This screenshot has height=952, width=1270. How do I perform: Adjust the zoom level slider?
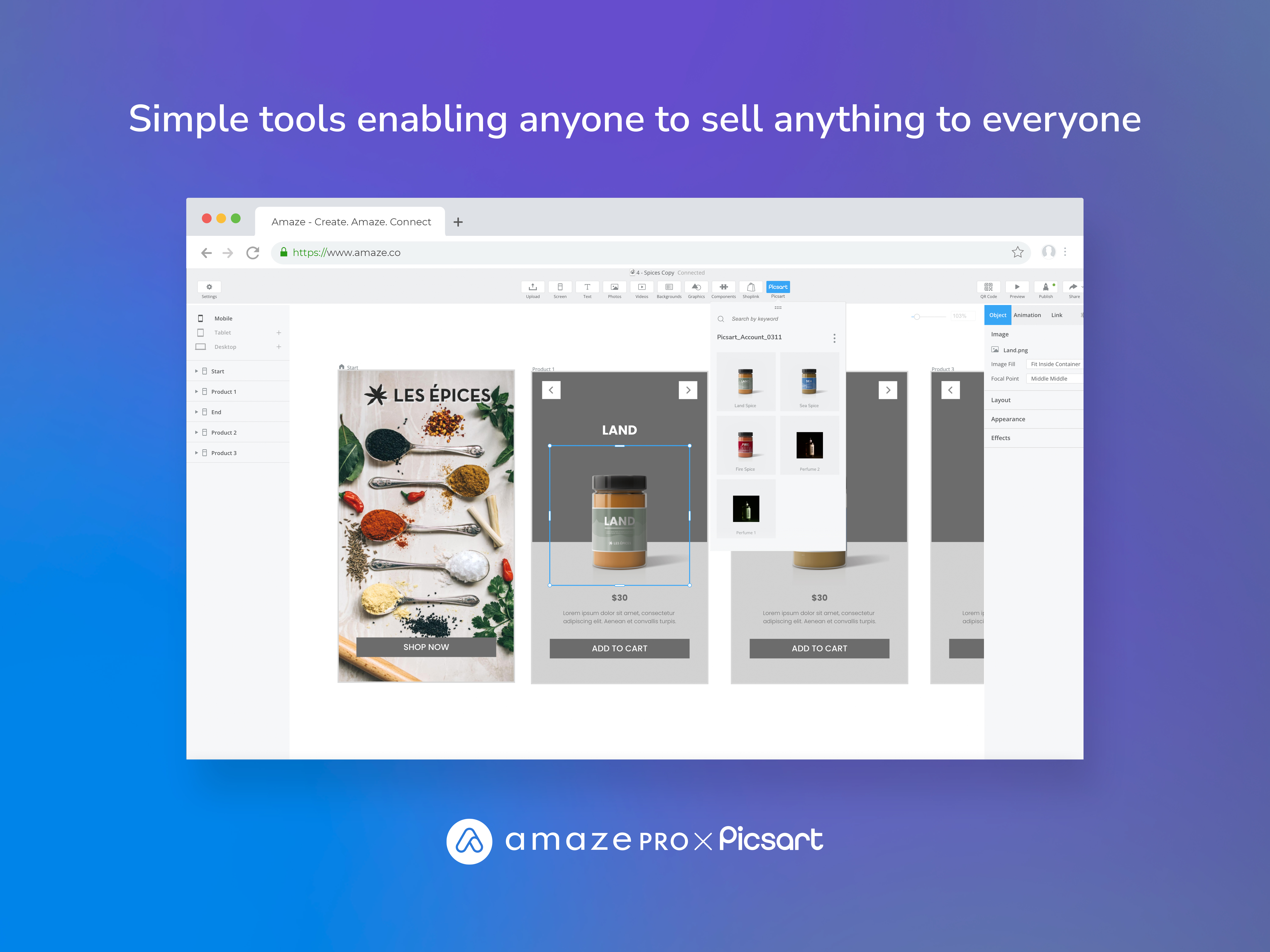pos(917,316)
